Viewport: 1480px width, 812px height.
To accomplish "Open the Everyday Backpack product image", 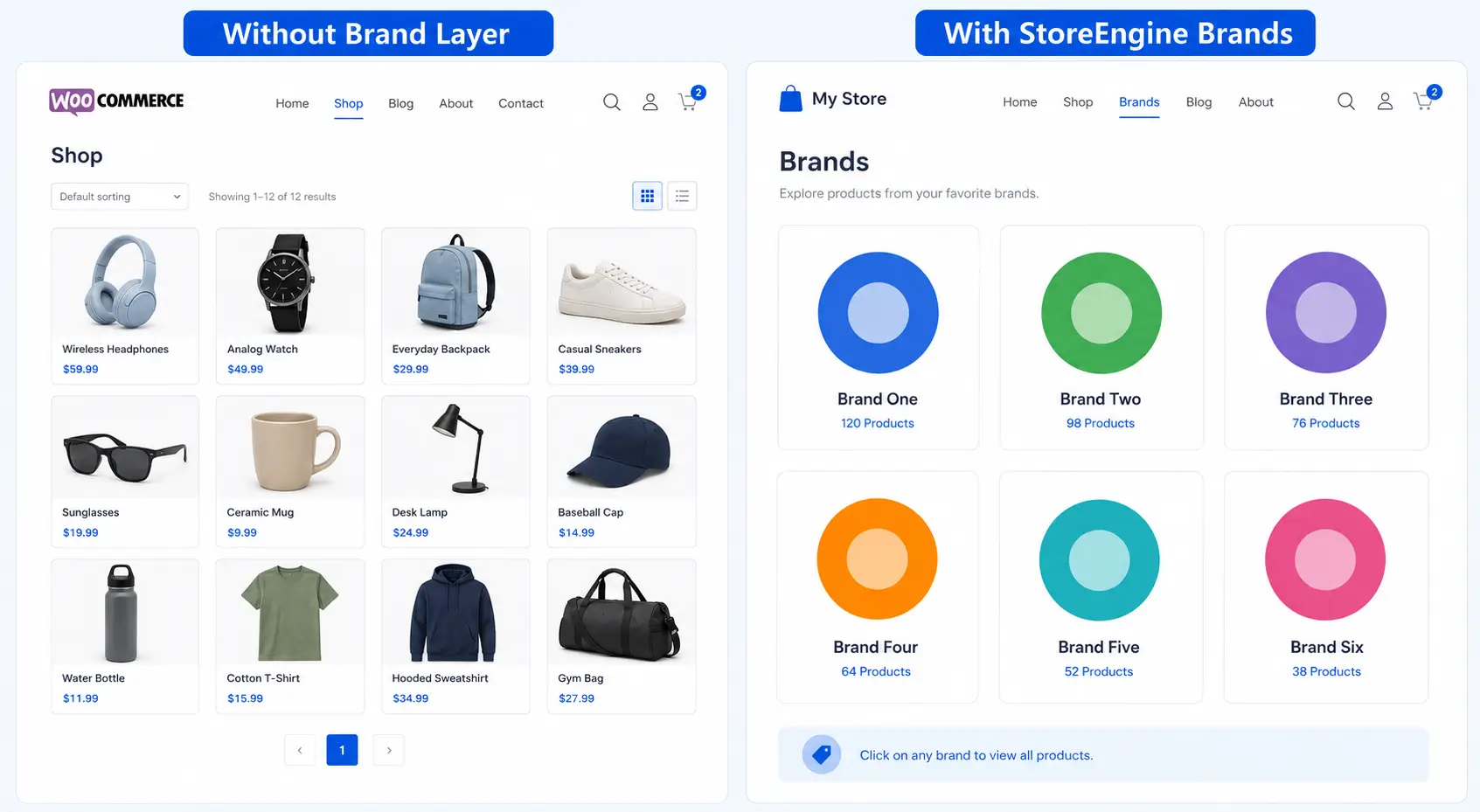I will (x=455, y=282).
